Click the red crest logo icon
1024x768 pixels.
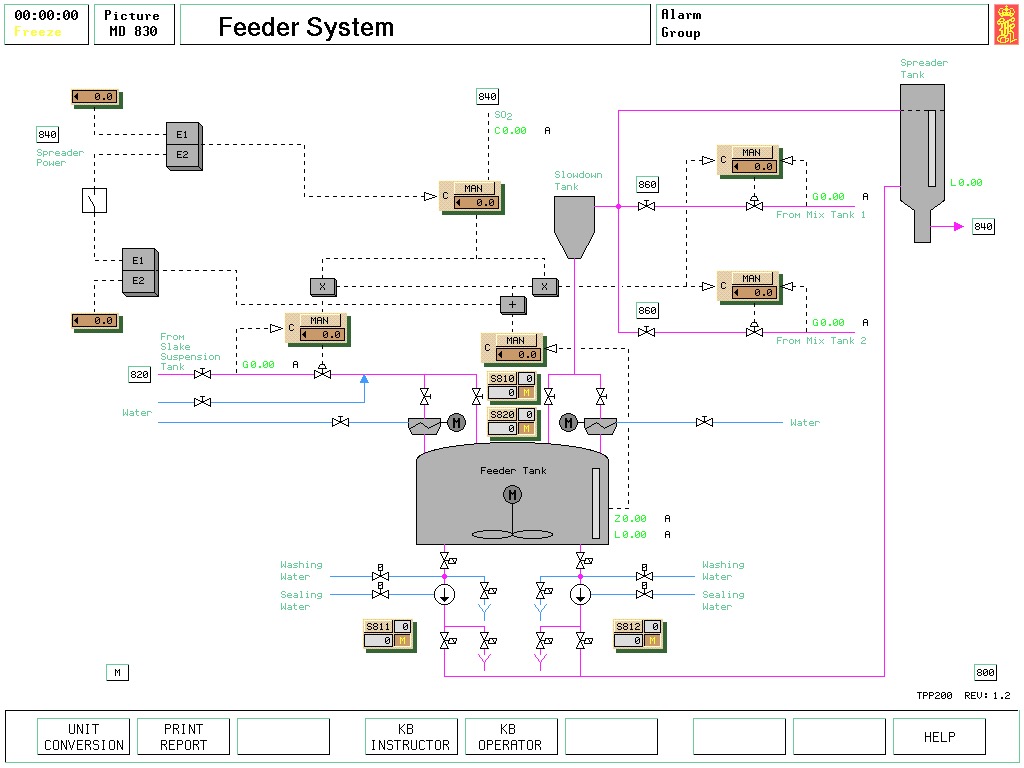[x=1006, y=24]
